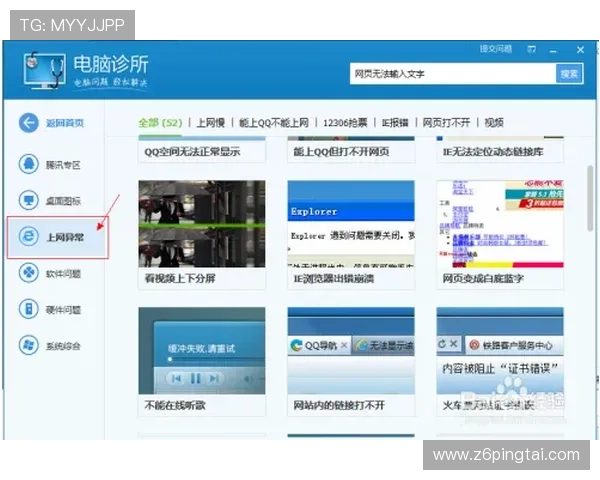
Task: Click the IE浏览器出错崩溃 caption text
Action: pyautogui.click(x=334, y=278)
